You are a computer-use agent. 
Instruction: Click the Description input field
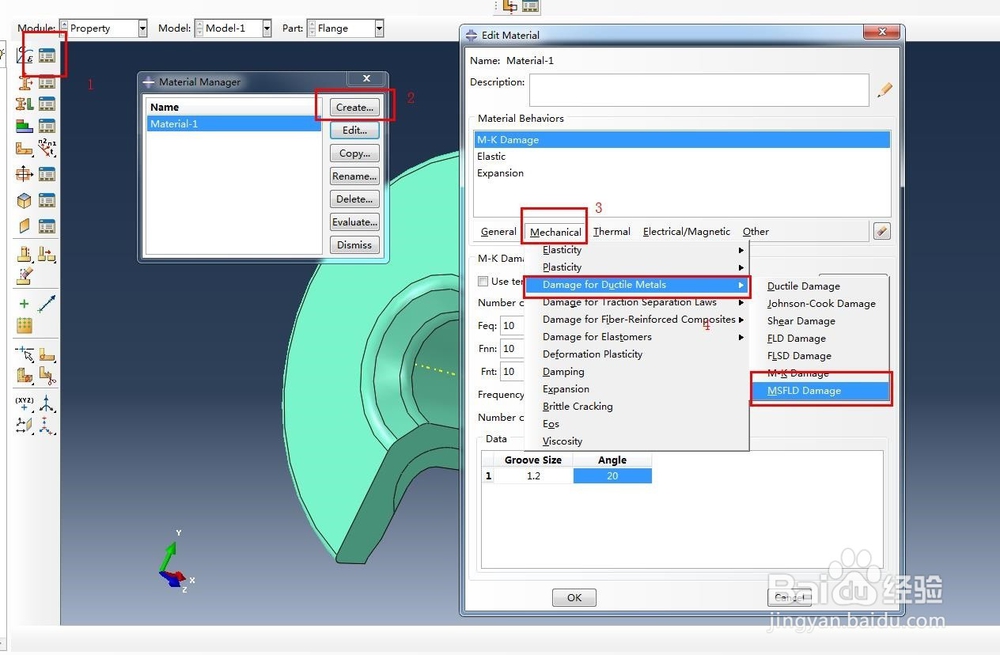pyautogui.click(x=698, y=90)
